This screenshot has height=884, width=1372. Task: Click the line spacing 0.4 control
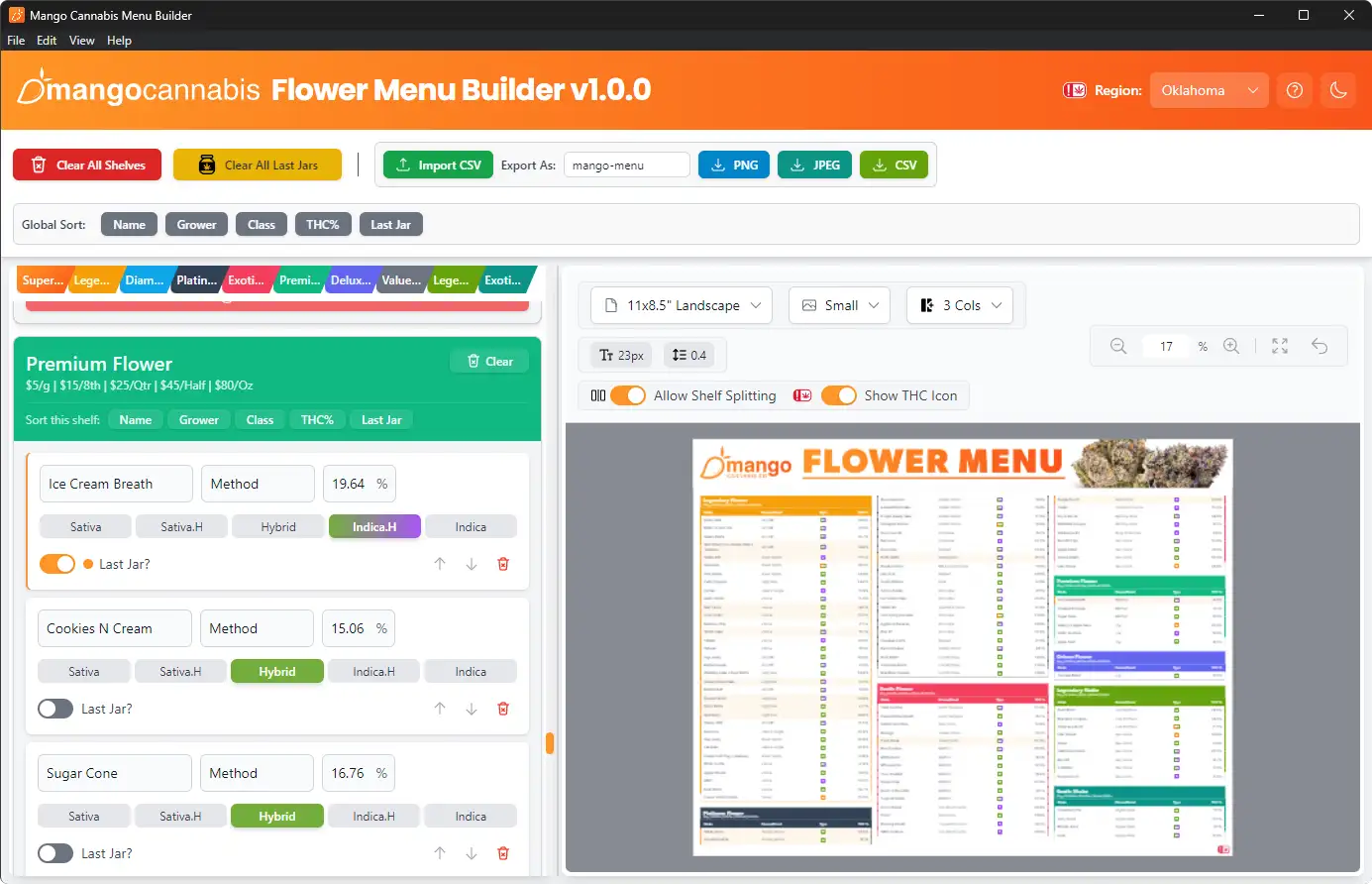[x=689, y=355]
